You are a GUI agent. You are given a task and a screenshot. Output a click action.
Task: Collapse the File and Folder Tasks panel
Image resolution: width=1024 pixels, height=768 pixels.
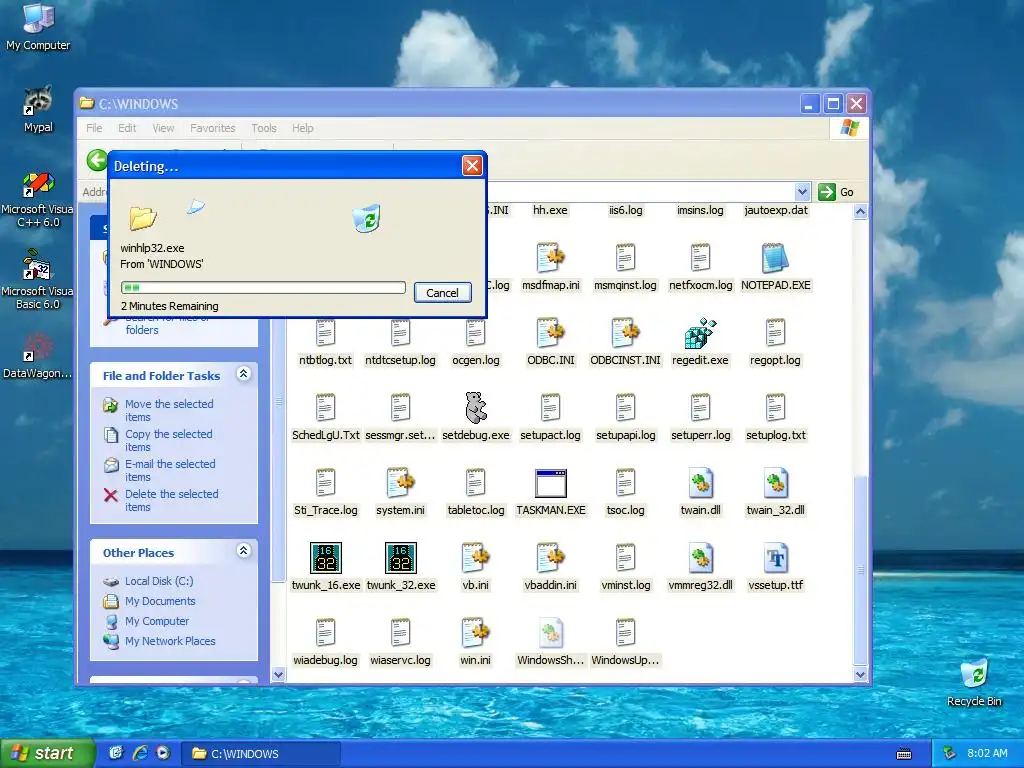pos(244,374)
